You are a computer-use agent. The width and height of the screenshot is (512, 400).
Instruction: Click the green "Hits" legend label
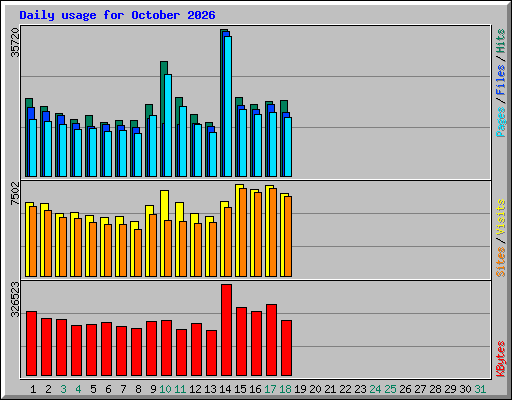pos(501,41)
